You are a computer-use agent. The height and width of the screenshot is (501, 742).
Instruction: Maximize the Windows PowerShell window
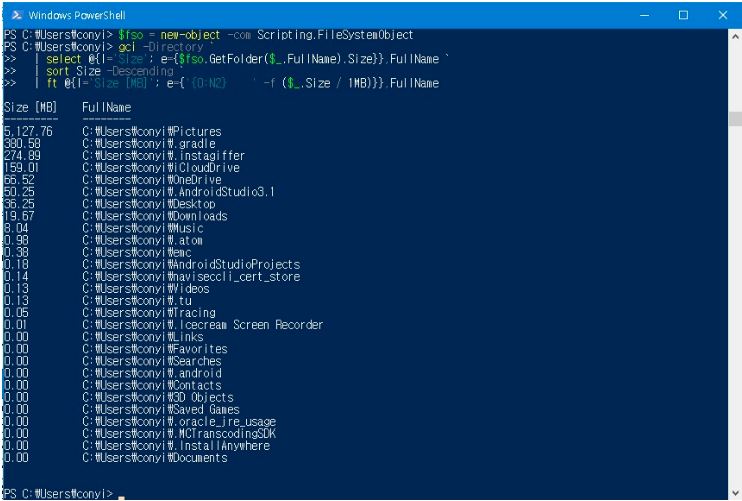coord(684,15)
